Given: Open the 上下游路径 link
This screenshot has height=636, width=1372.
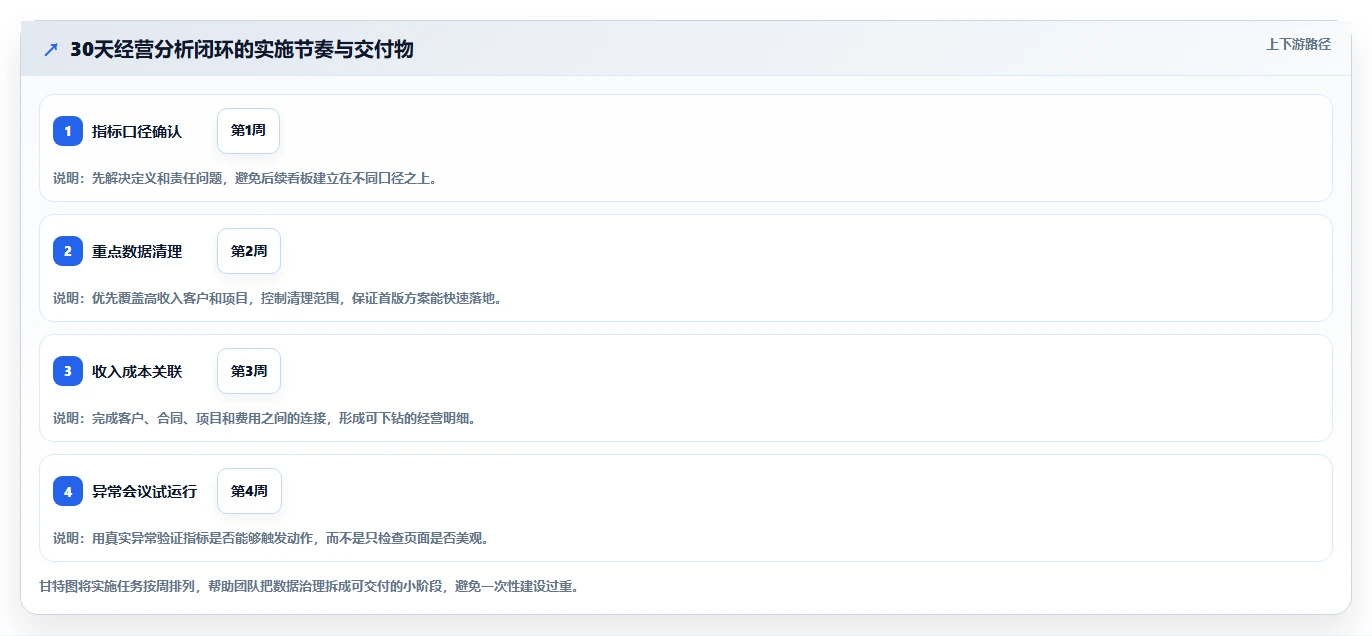Looking at the screenshot, I should 1298,44.
